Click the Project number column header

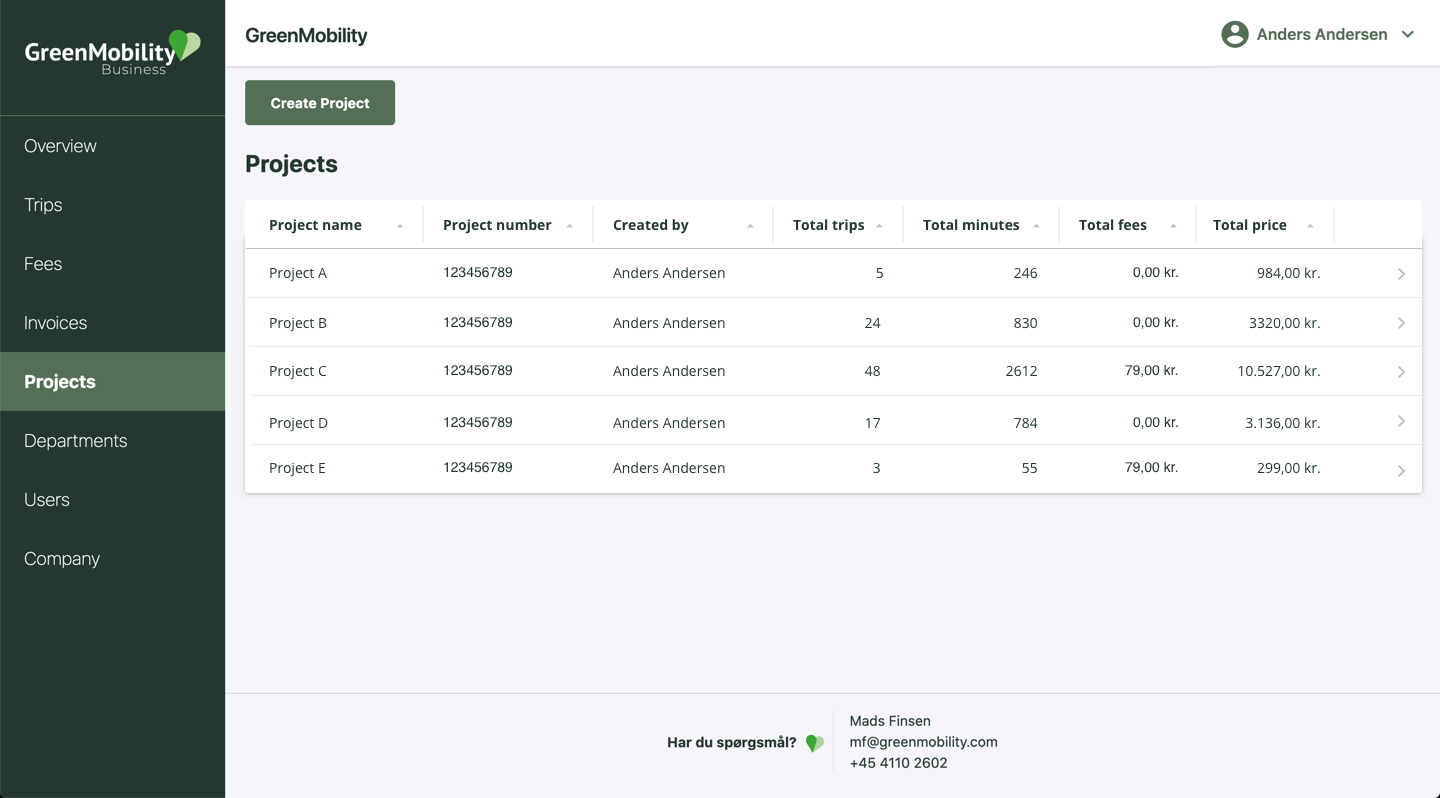point(497,225)
